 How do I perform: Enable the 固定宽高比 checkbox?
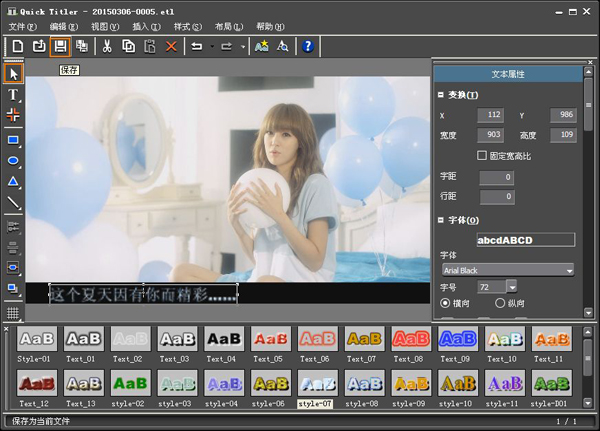[x=482, y=155]
